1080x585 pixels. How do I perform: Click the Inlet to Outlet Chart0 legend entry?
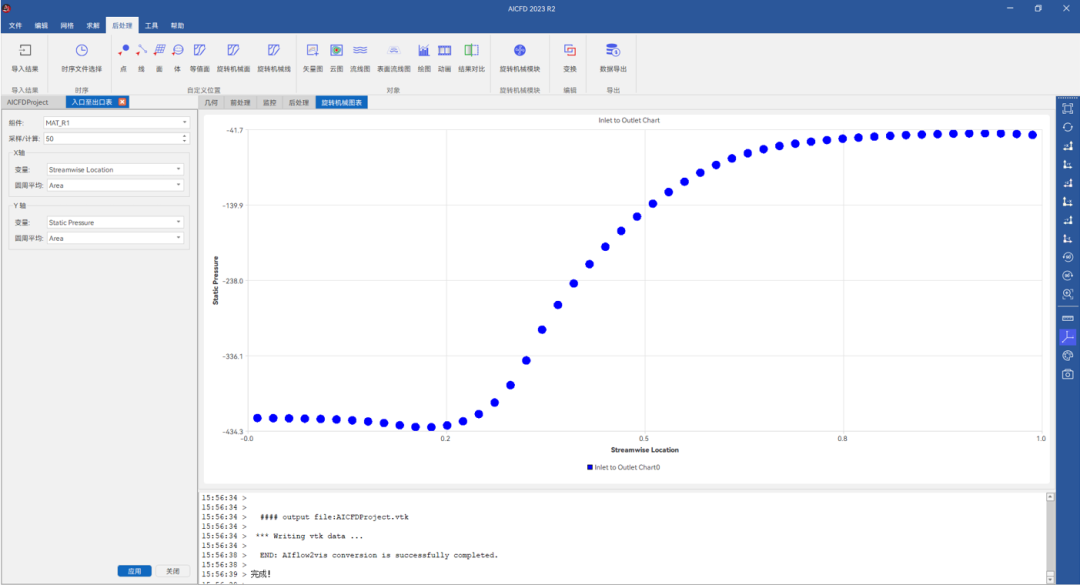tap(623, 467)
